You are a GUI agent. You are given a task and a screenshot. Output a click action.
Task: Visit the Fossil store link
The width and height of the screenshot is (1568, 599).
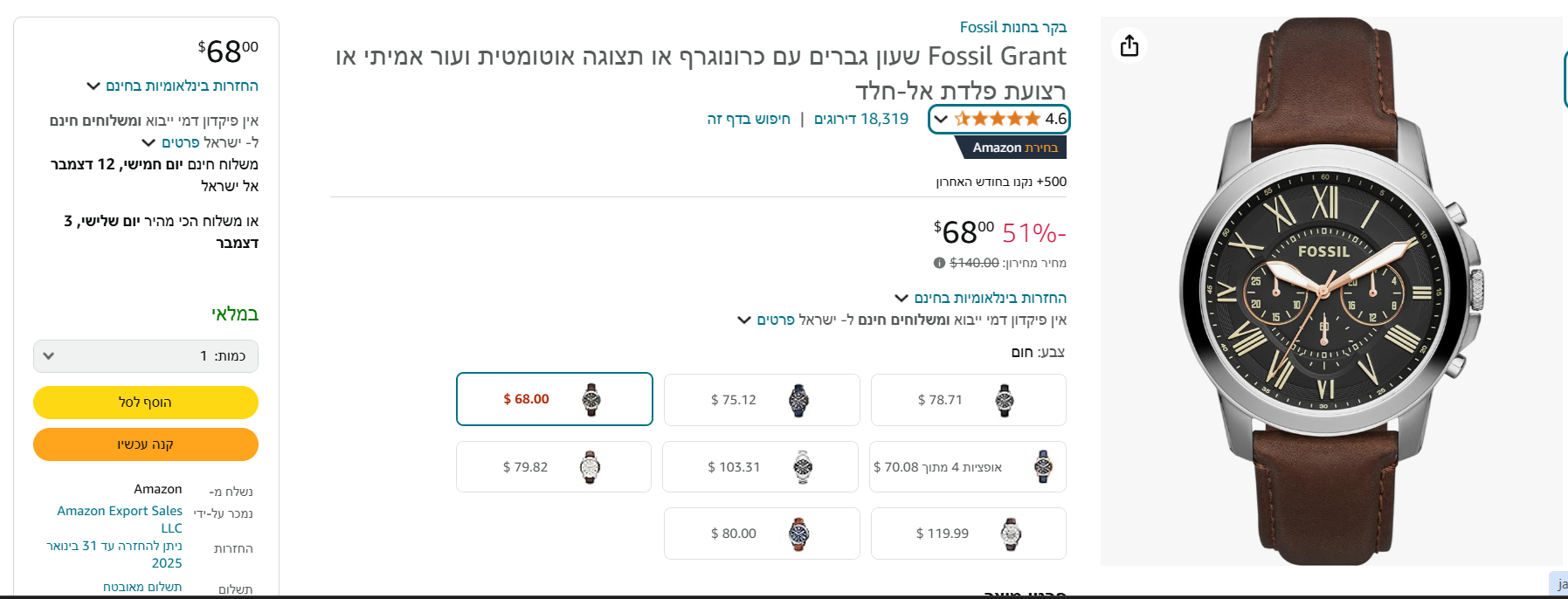coord(1013,27)
